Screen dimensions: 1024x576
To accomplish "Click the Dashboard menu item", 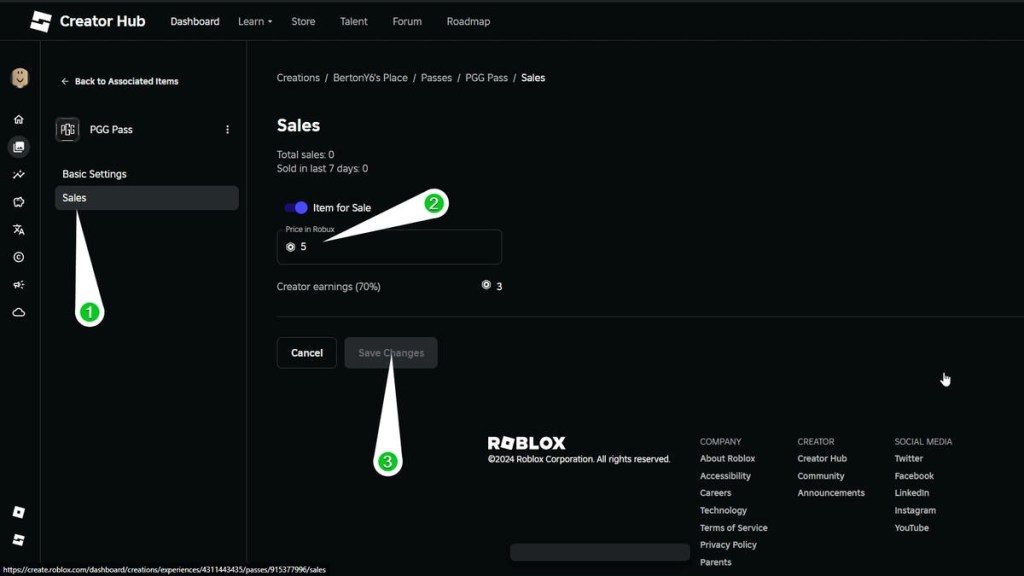I will tap(194, 20).
